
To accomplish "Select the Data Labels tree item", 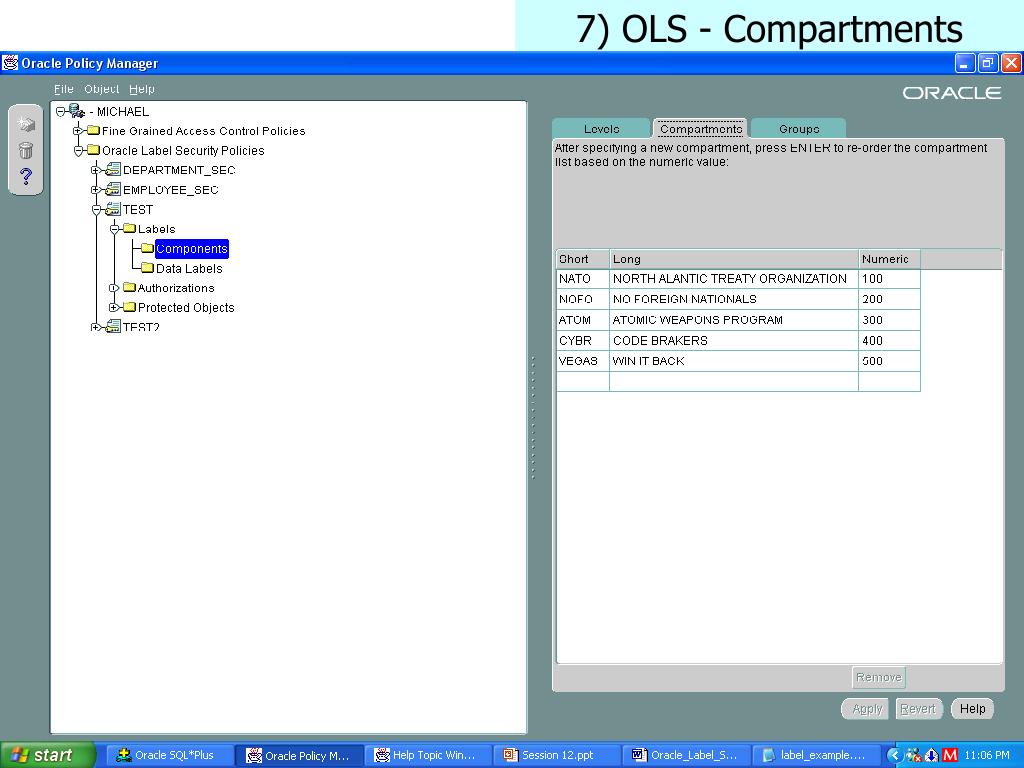I will point(189,268).
